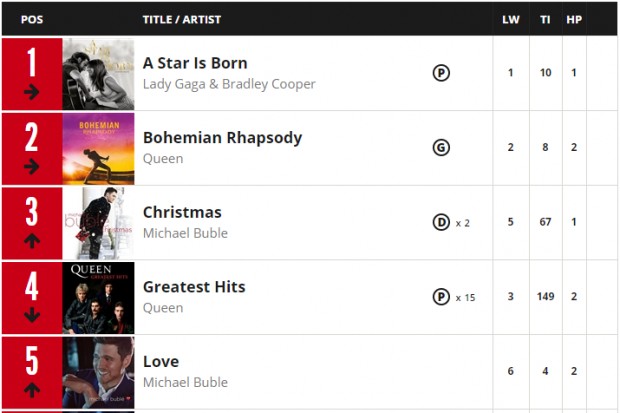
Task: Click the HP column header
Action: 574,19
